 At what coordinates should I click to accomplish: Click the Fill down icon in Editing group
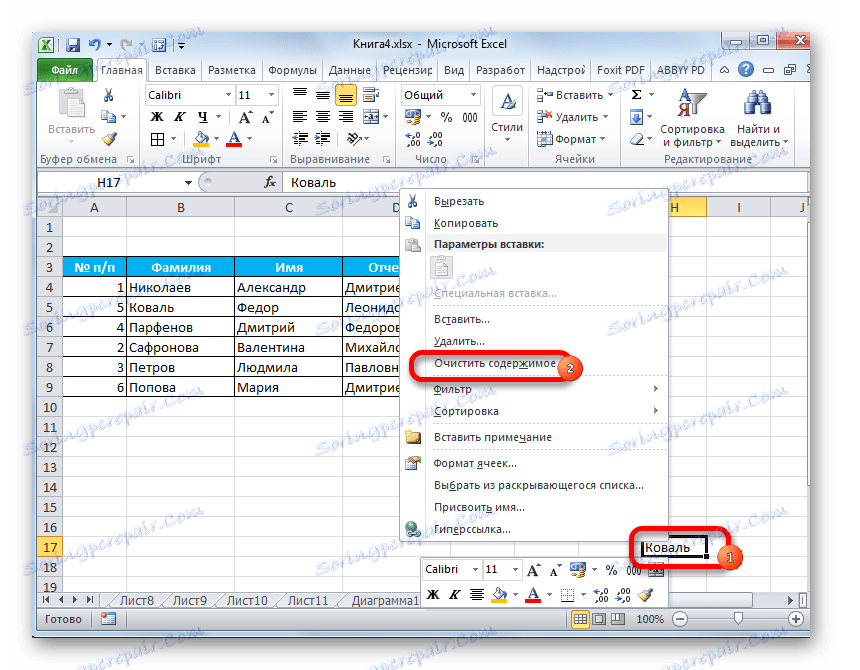[x=636, y=117]
